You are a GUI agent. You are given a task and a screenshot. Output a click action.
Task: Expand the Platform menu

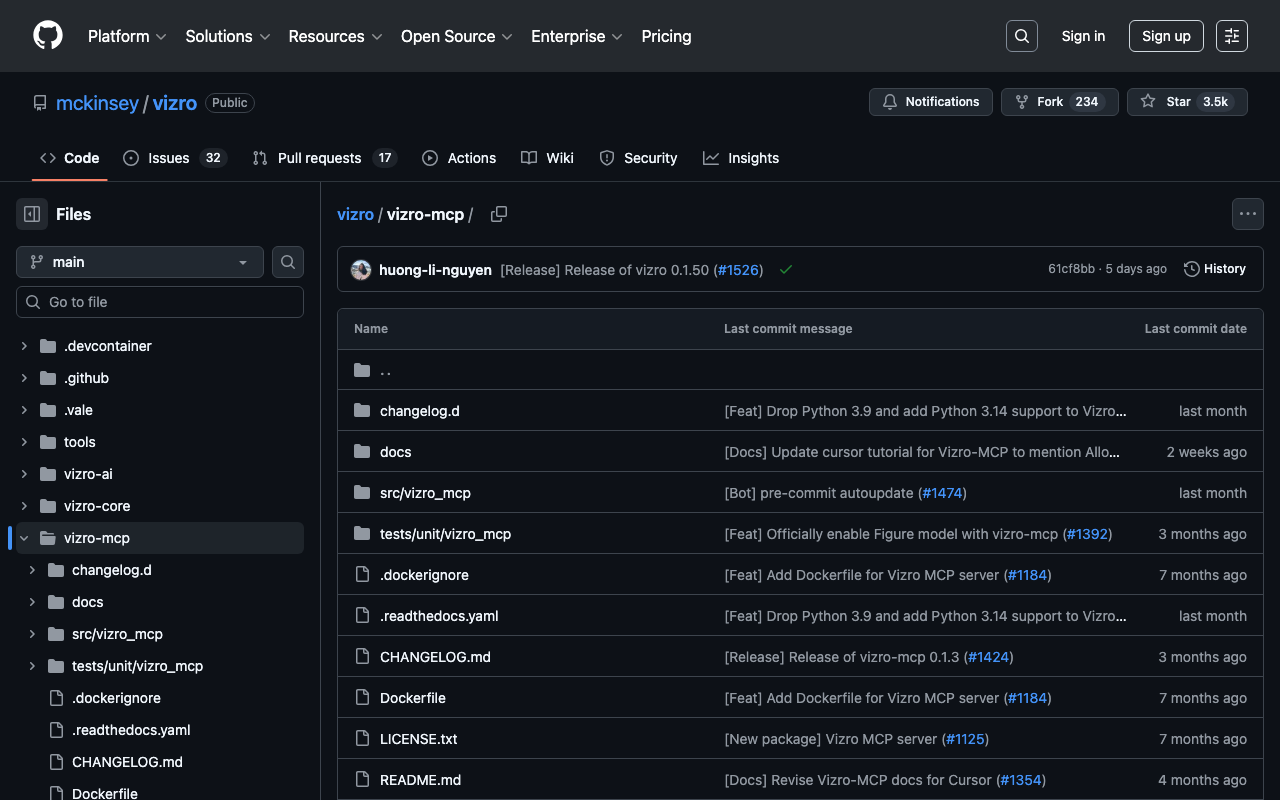coord(127,36)
